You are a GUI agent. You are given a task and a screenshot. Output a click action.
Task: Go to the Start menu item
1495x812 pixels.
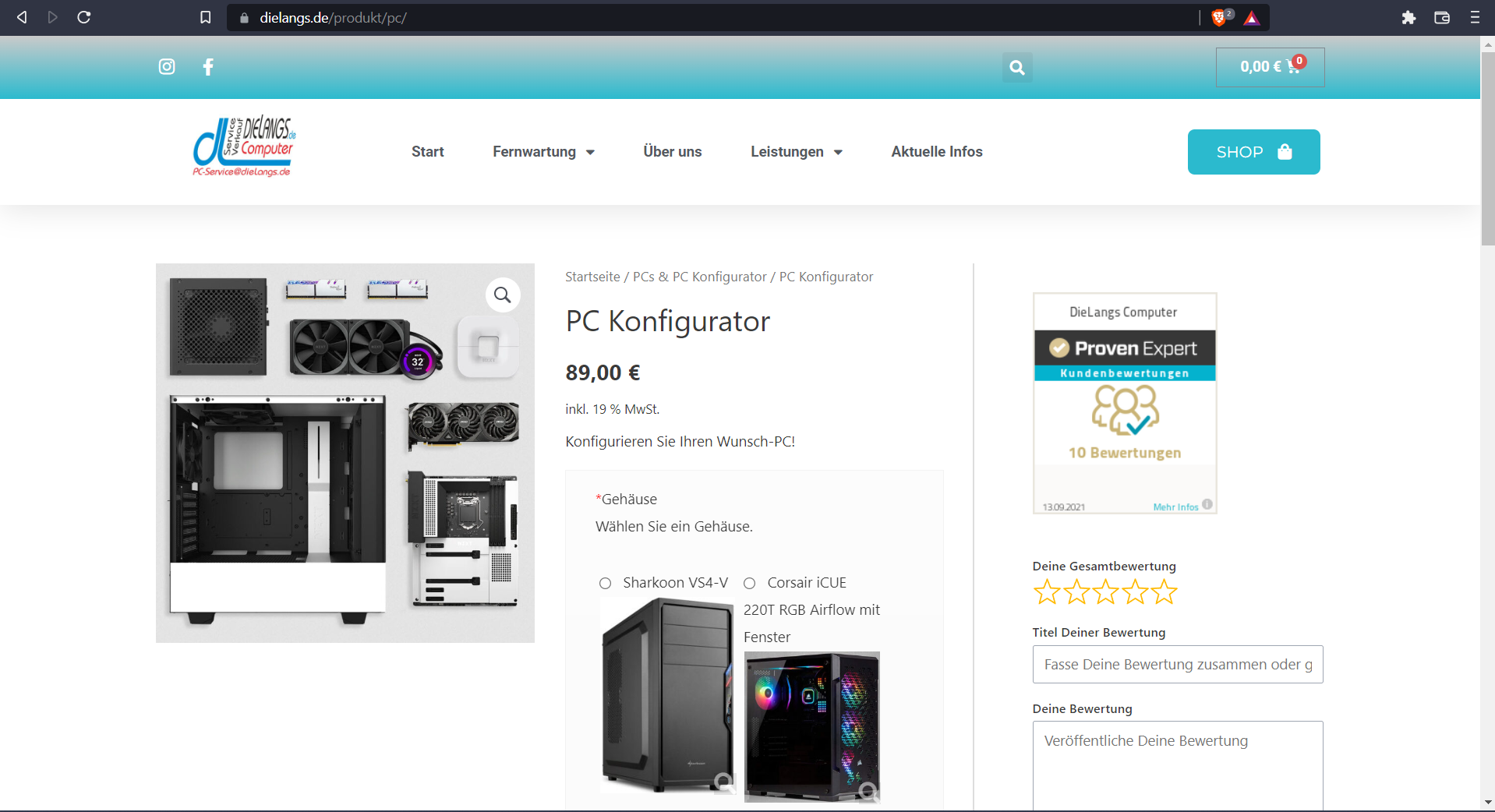[x=427, y=152]
